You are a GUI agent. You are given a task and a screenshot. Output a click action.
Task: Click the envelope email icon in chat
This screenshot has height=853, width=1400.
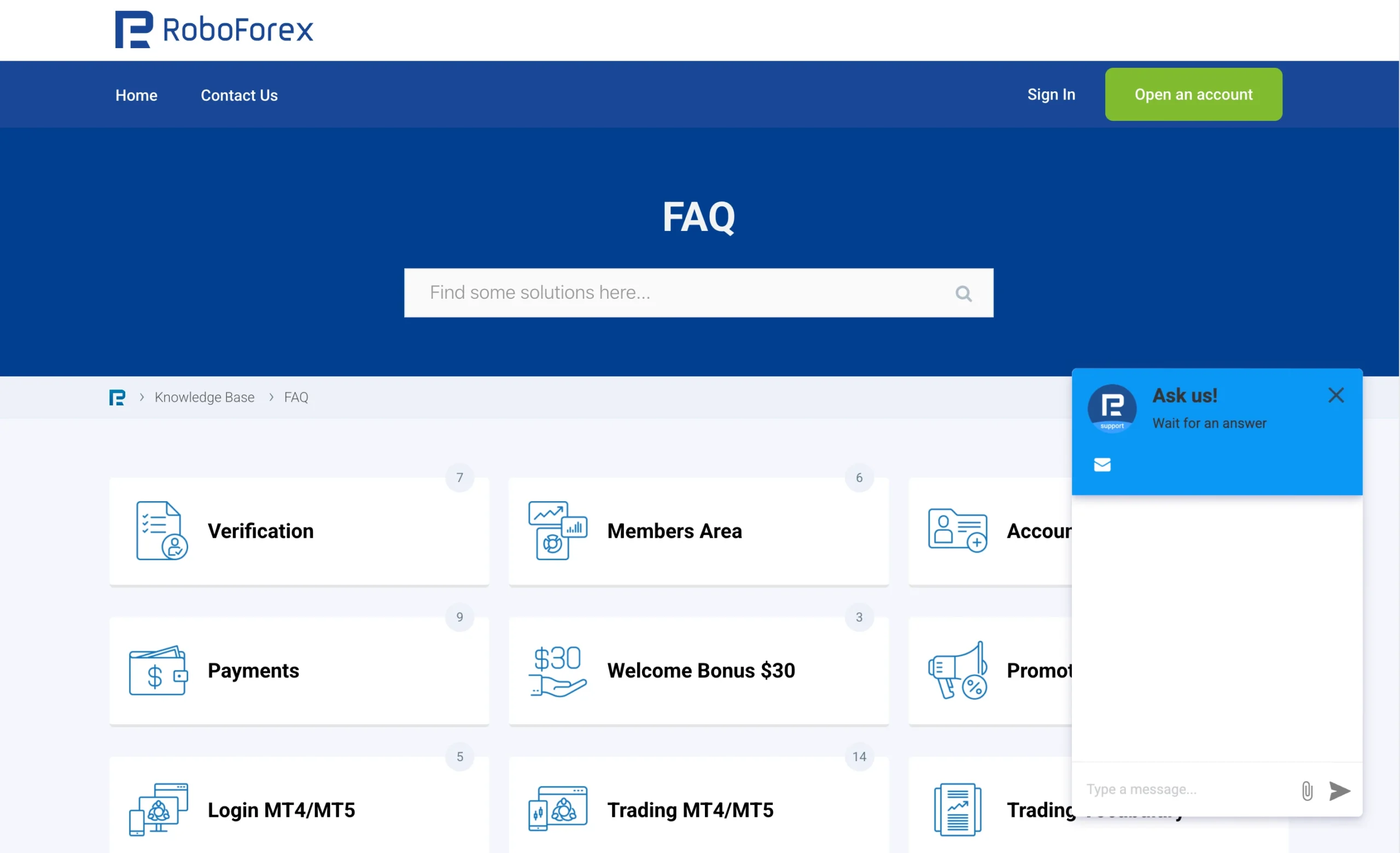pos(1102,465)
